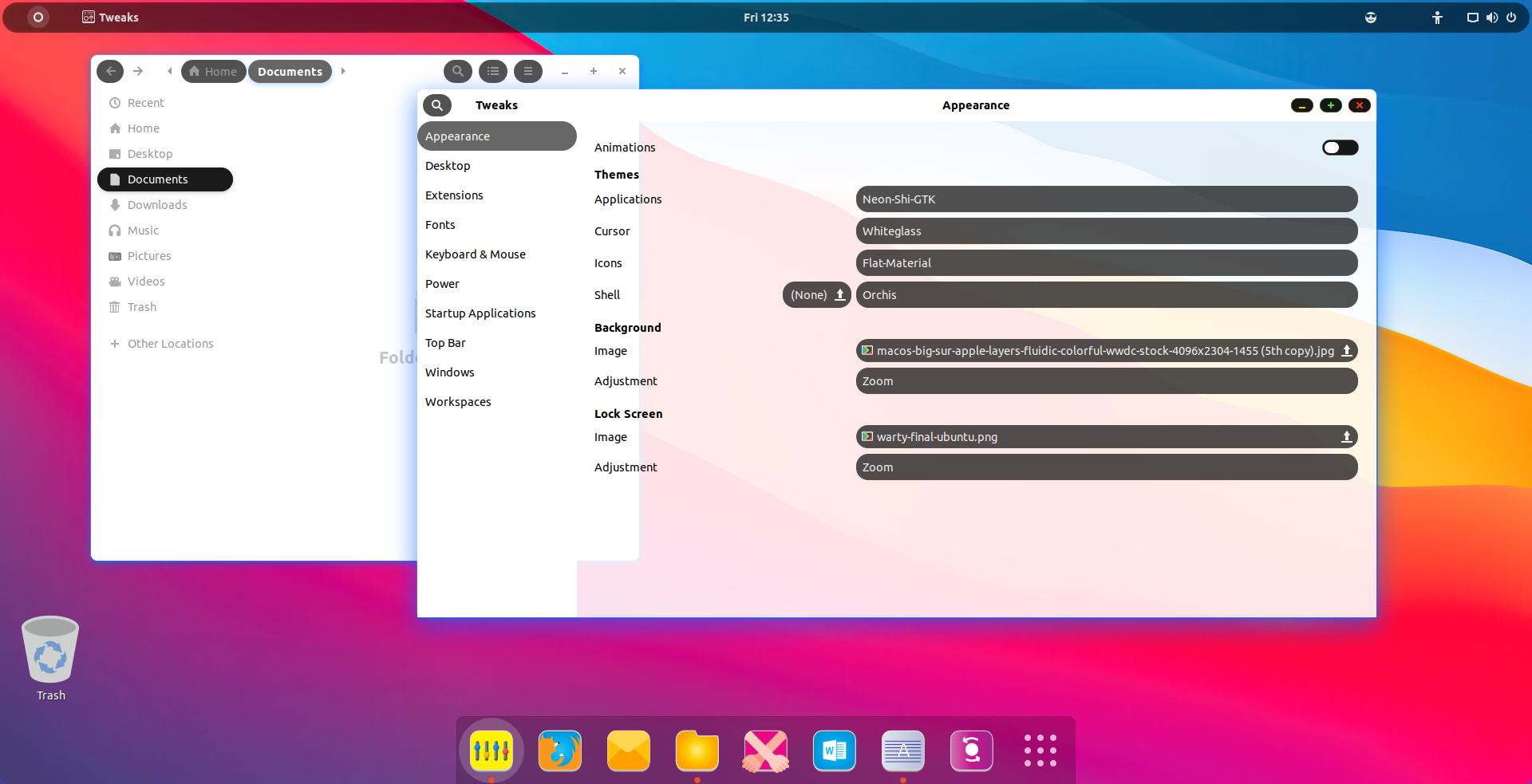Image resolution: width=1532 pixels, height=784 pixels.
Task: Show applications grid in dock
Action: click(x=1040, y=751)
